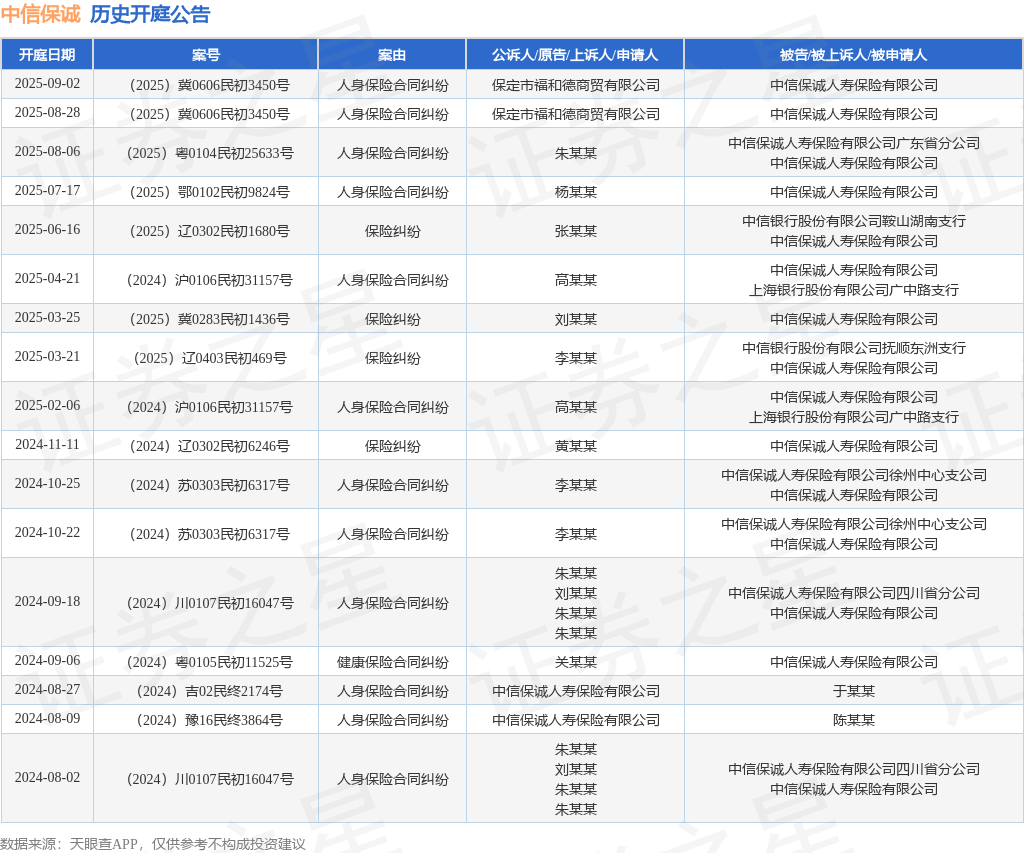This screenshot has width=1024, height=853.
Task: Click the date 2025-03-25
Action: 47,317
